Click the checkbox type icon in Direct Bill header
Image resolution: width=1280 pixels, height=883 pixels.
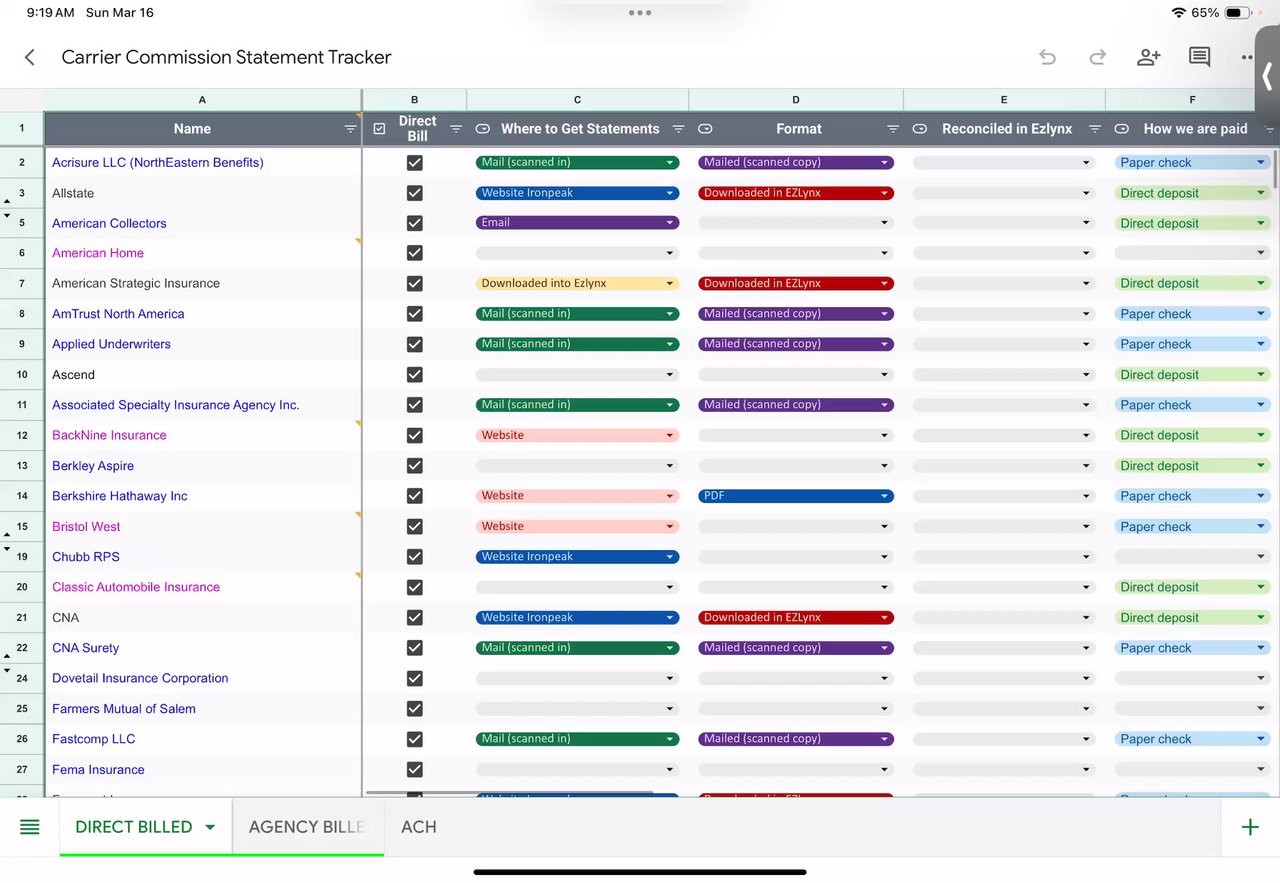point(379,129)
